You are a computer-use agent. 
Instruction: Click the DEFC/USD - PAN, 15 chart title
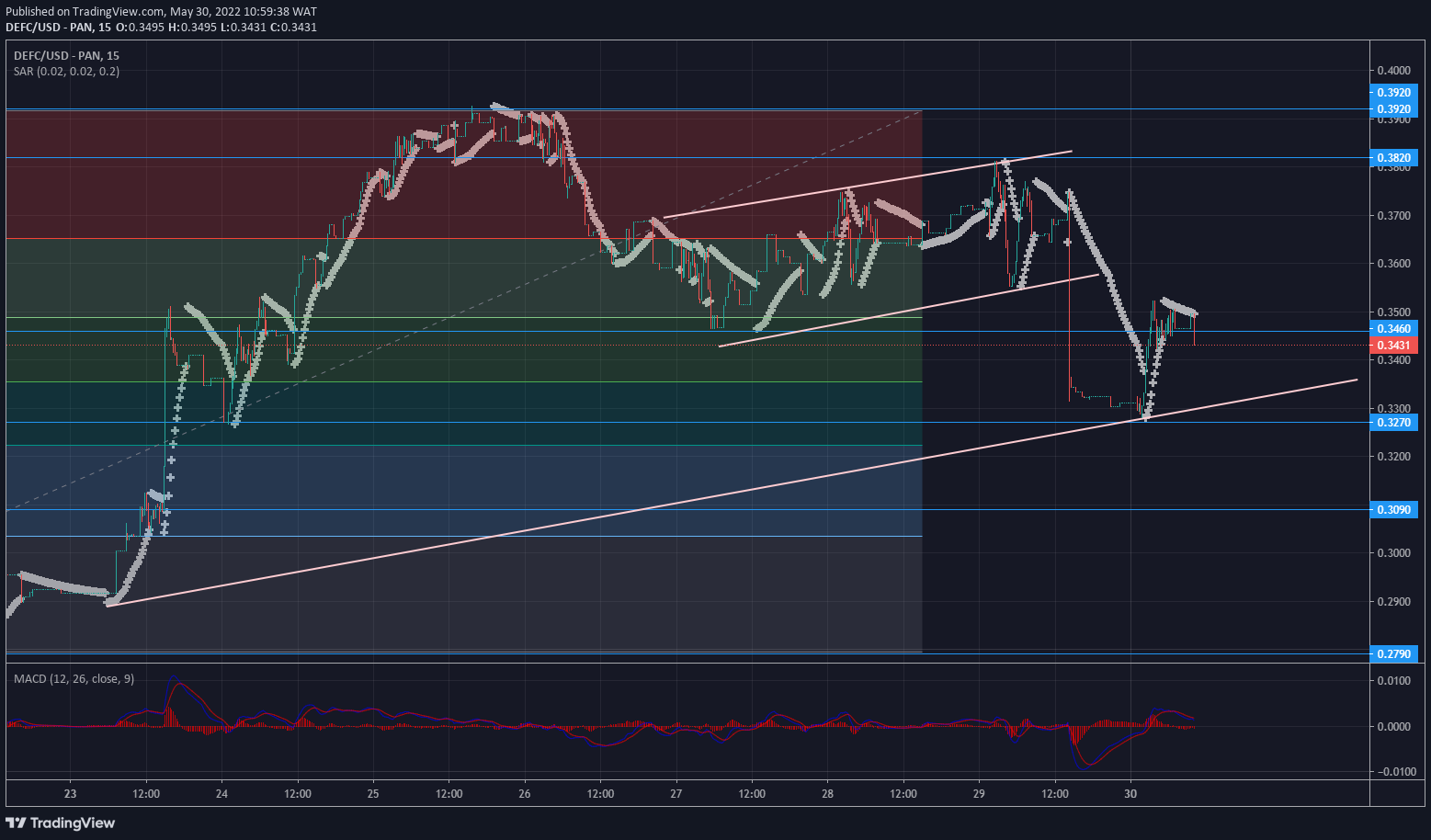pos(66,55)
